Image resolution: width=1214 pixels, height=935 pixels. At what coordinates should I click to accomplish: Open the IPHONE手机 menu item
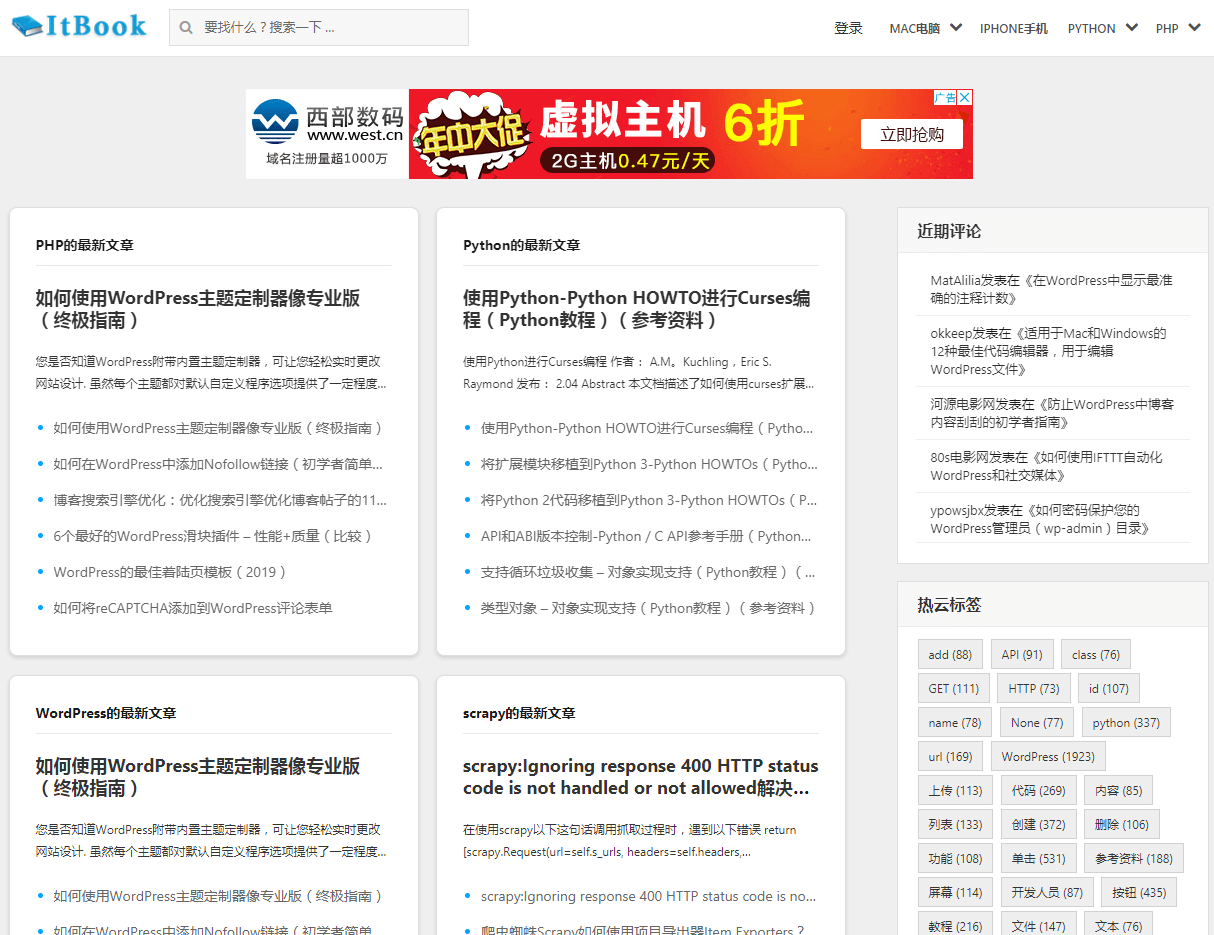click(x=1013, y=29)
